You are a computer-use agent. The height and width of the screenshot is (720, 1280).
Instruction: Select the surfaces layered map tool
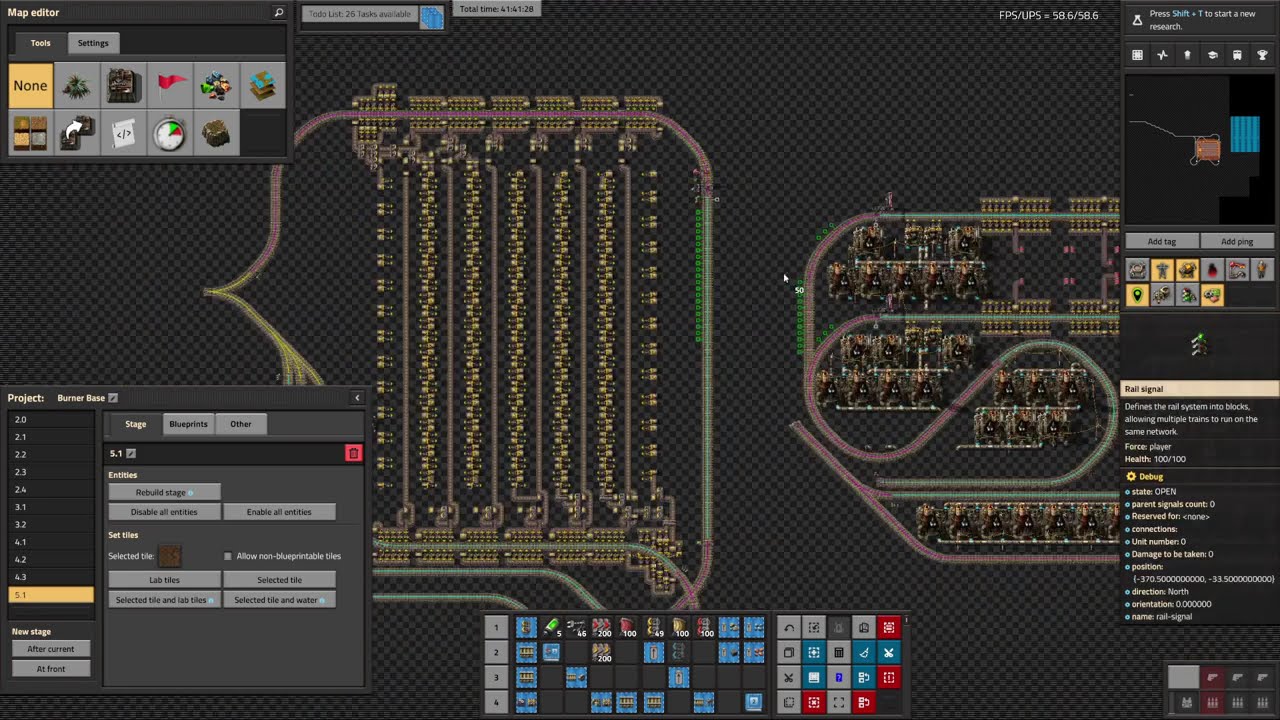click(x=263, y=86)
